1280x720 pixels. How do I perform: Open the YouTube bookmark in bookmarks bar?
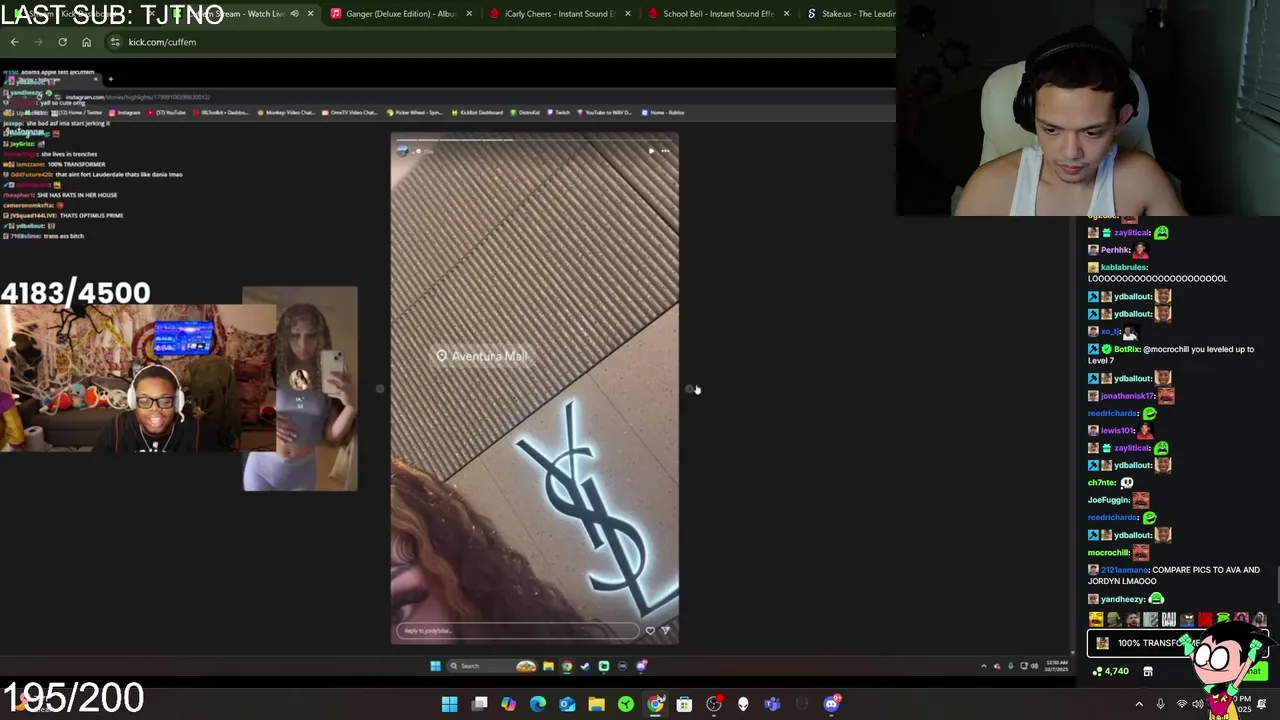pos(167,112)
